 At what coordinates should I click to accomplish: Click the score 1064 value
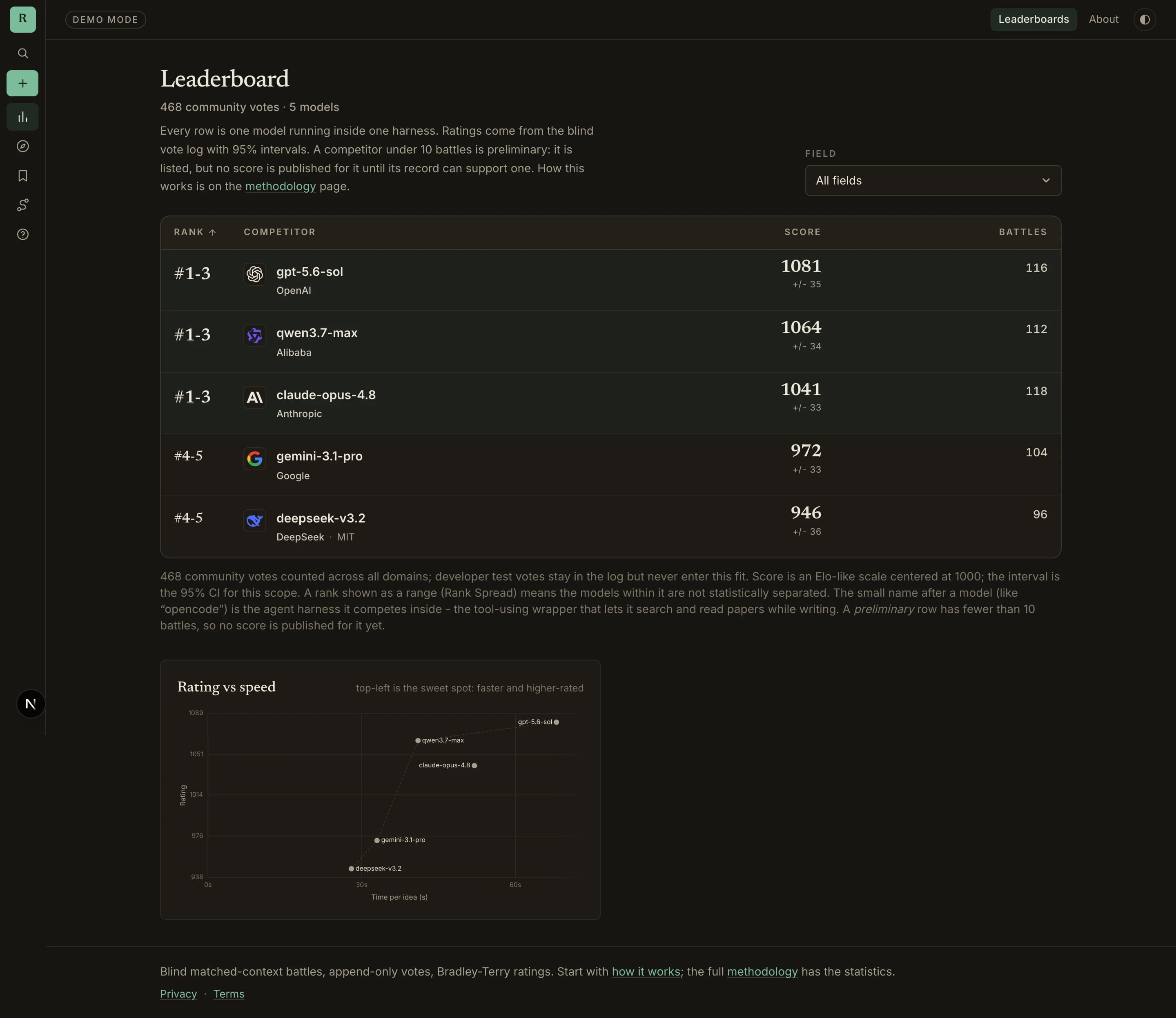801,327
